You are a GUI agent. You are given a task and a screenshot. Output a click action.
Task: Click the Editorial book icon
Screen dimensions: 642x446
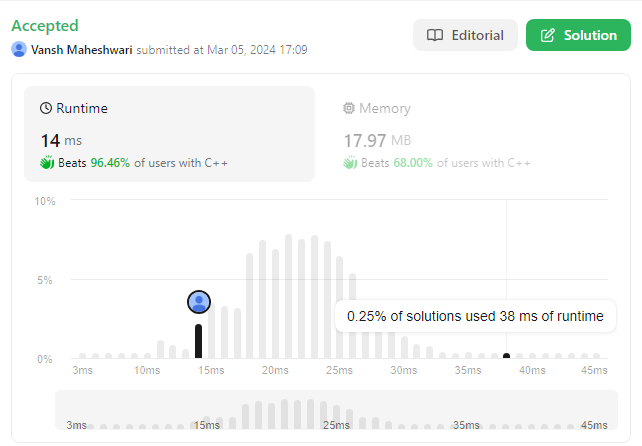(435, 35)
